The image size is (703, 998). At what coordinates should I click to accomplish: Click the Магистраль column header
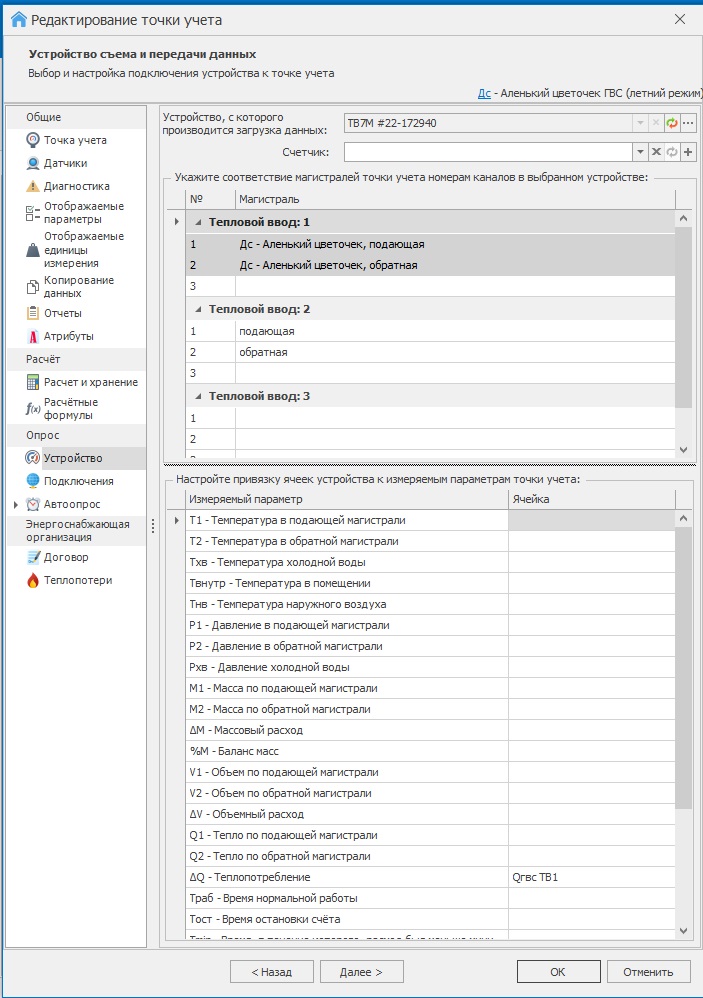pyautogui.click(x=455, y=199)
